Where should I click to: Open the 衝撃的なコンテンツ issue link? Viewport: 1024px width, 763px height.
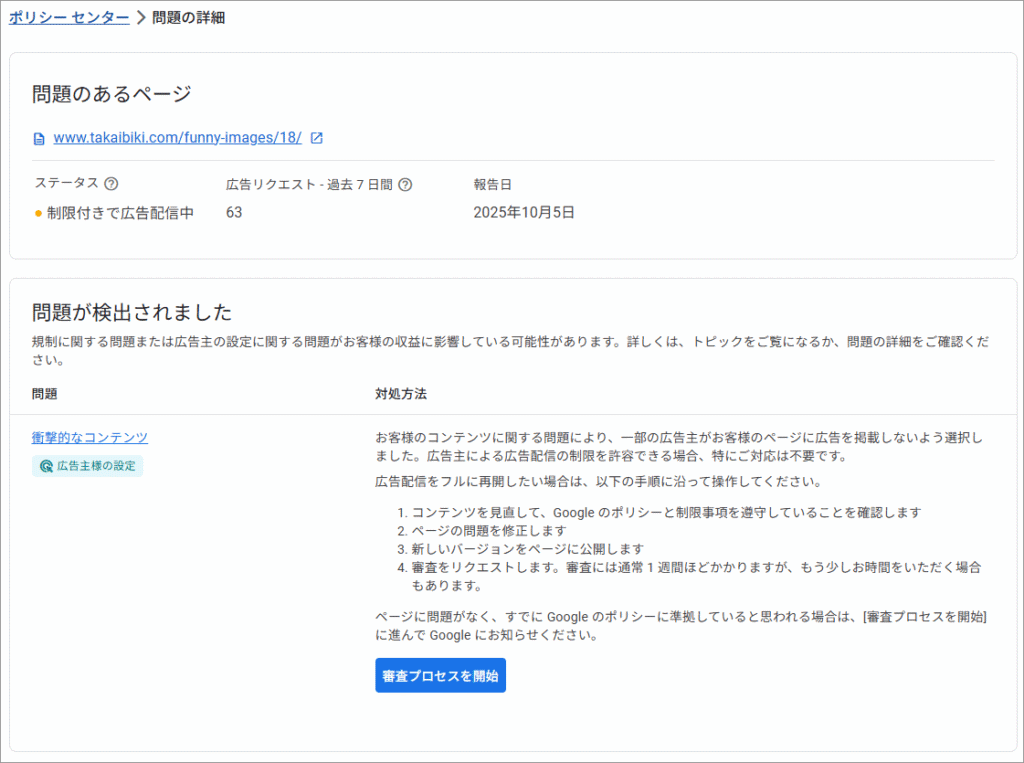tap(90, 438)
